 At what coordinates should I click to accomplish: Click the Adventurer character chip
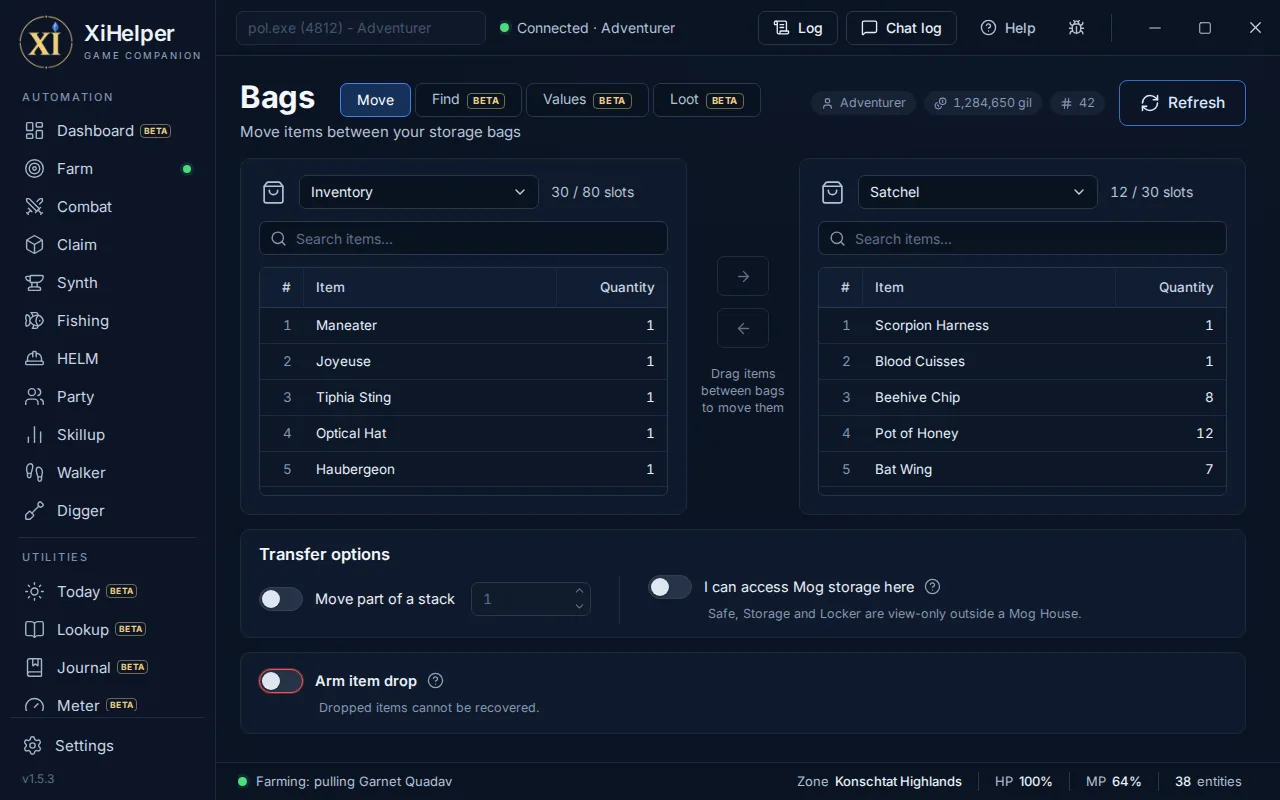click(x=863, y=103)
